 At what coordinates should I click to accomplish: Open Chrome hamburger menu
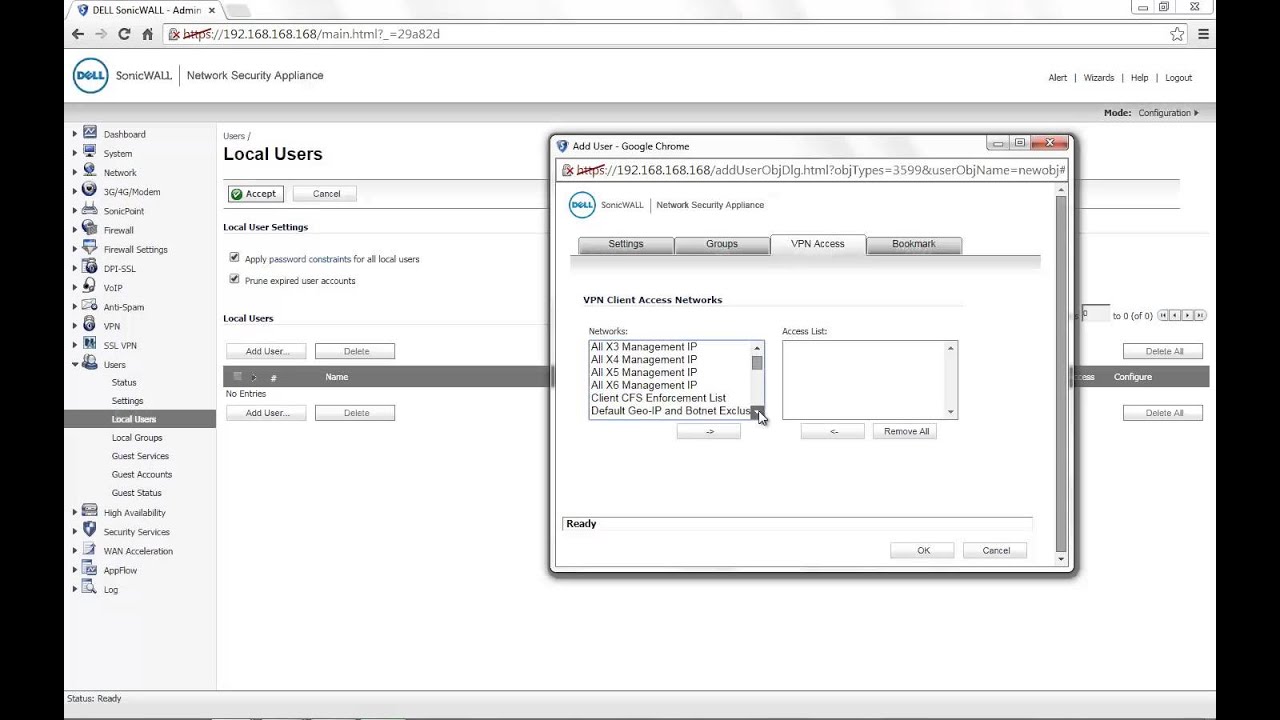(x=1203, y=34)
